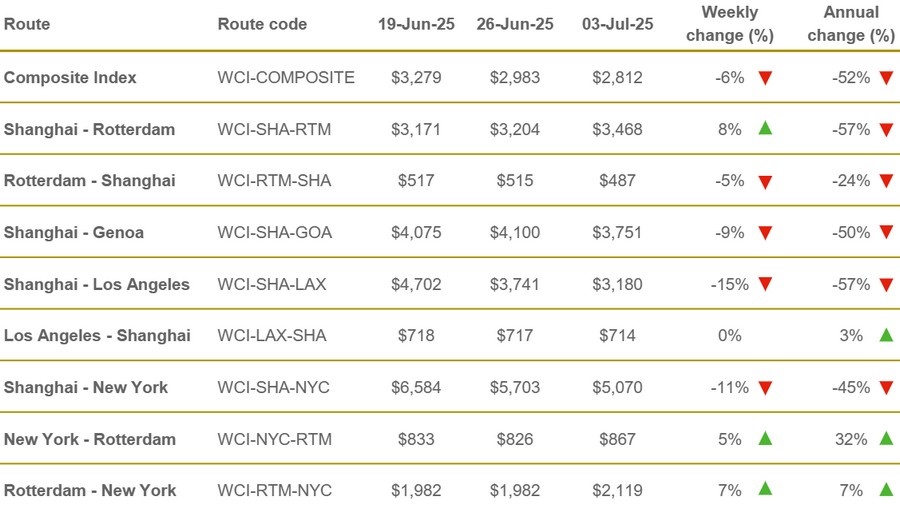900x505 pixels.
Task: Click the Weekly change (%) header
Action: tap(730, 24)
